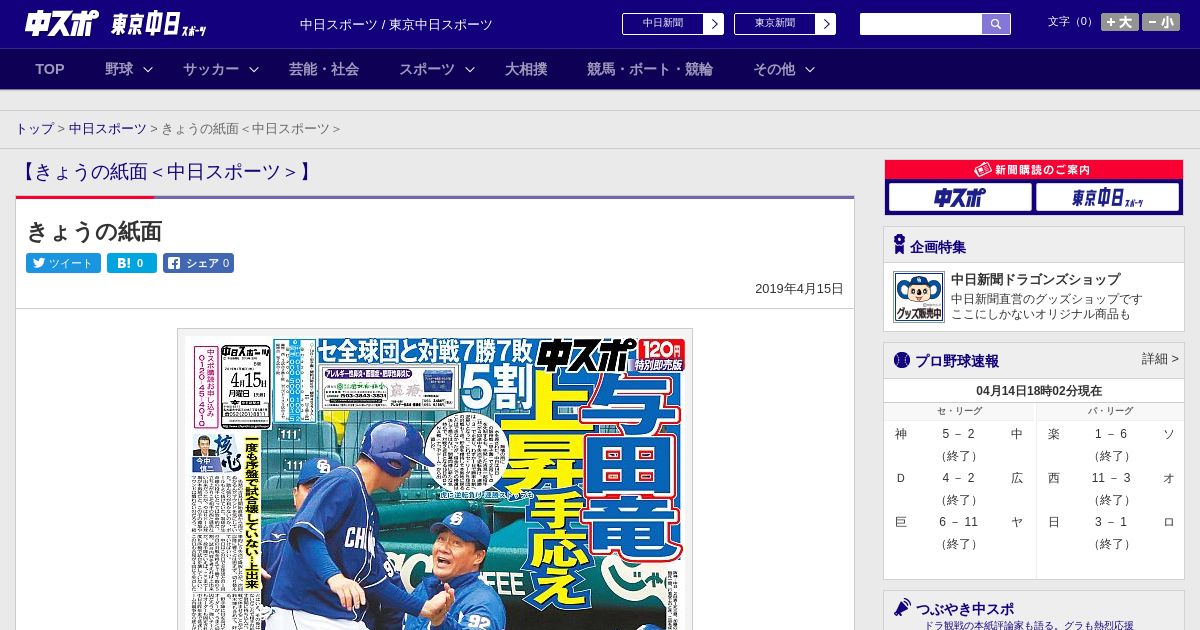The height and width of the screenshot is (630, 1200).
Task: Open the グッズ販売中 Doala thumbnail
Action: click(x=918, y=297)
